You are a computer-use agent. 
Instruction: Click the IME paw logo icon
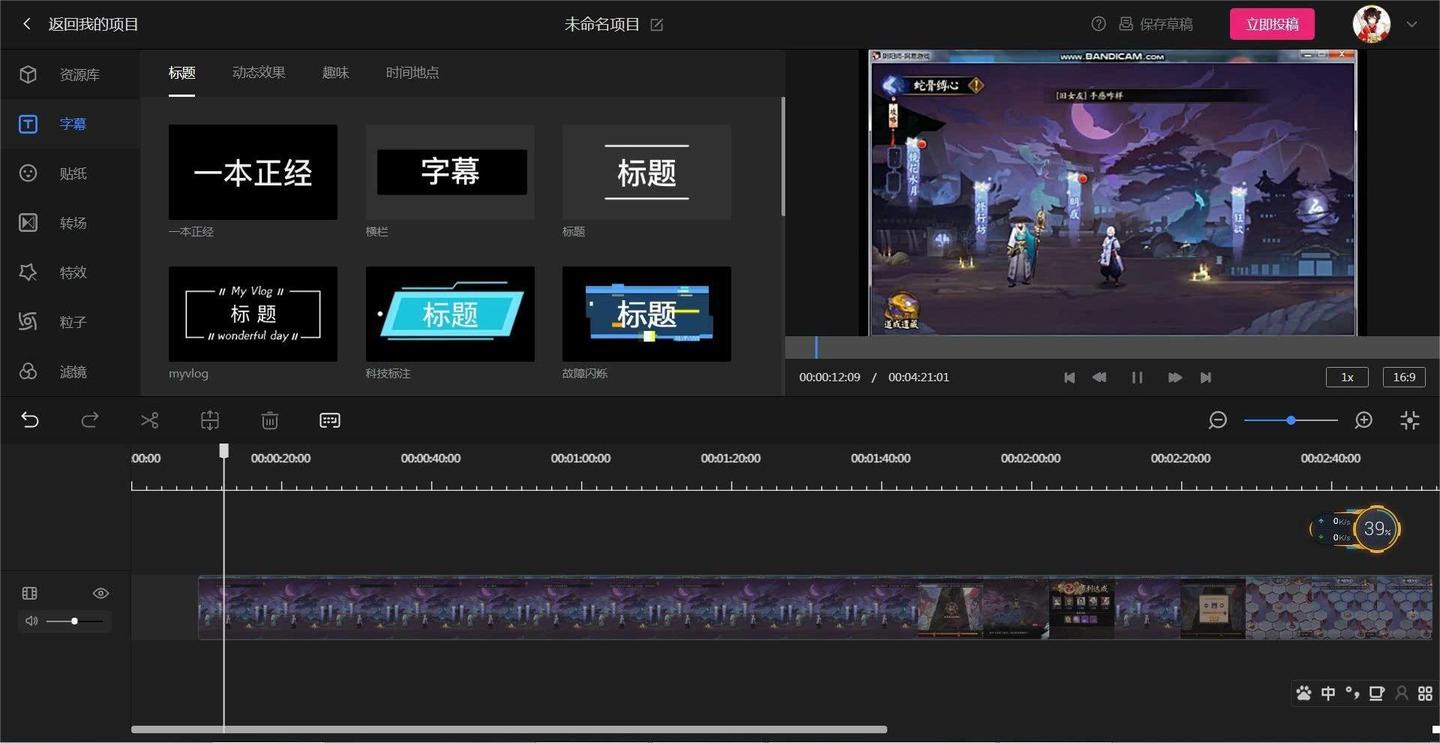[1304, 693]
